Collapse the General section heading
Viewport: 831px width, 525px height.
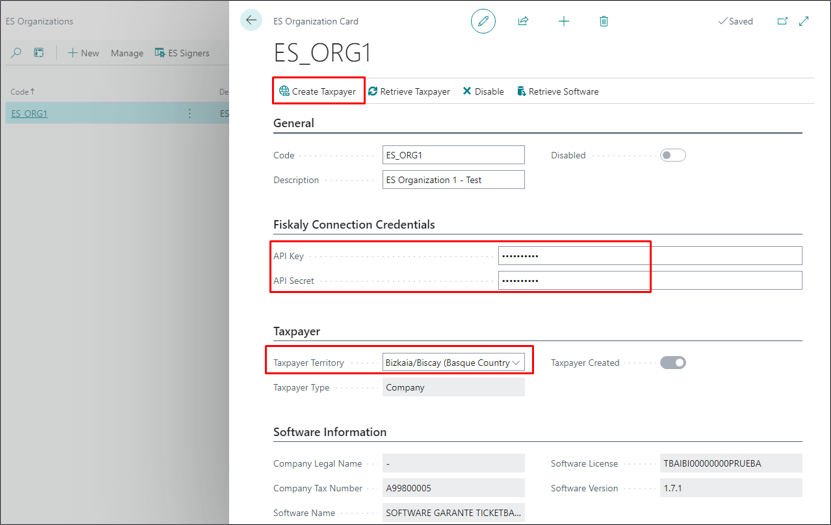(x=294, y=123)
